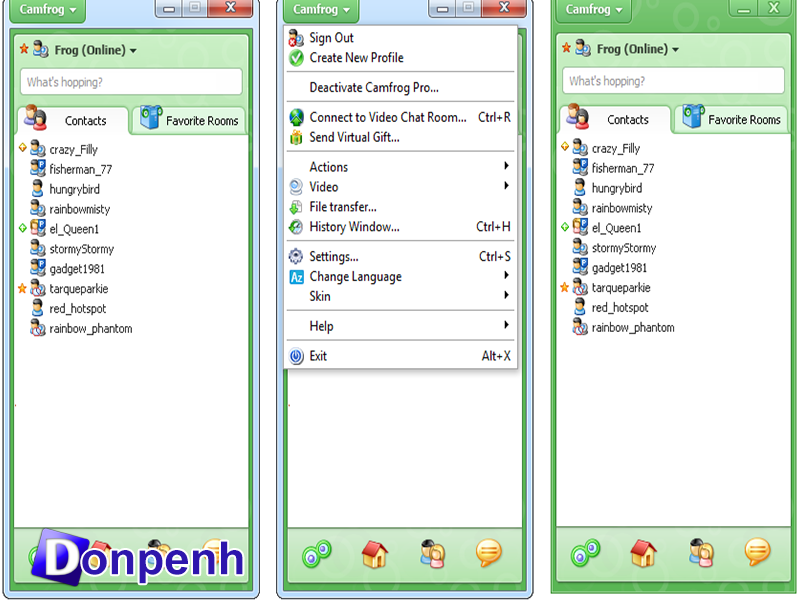This screenshot has width=800, height=600.
Task: Expand Frog (Online) status dropdown in right window
Action: 638,49
